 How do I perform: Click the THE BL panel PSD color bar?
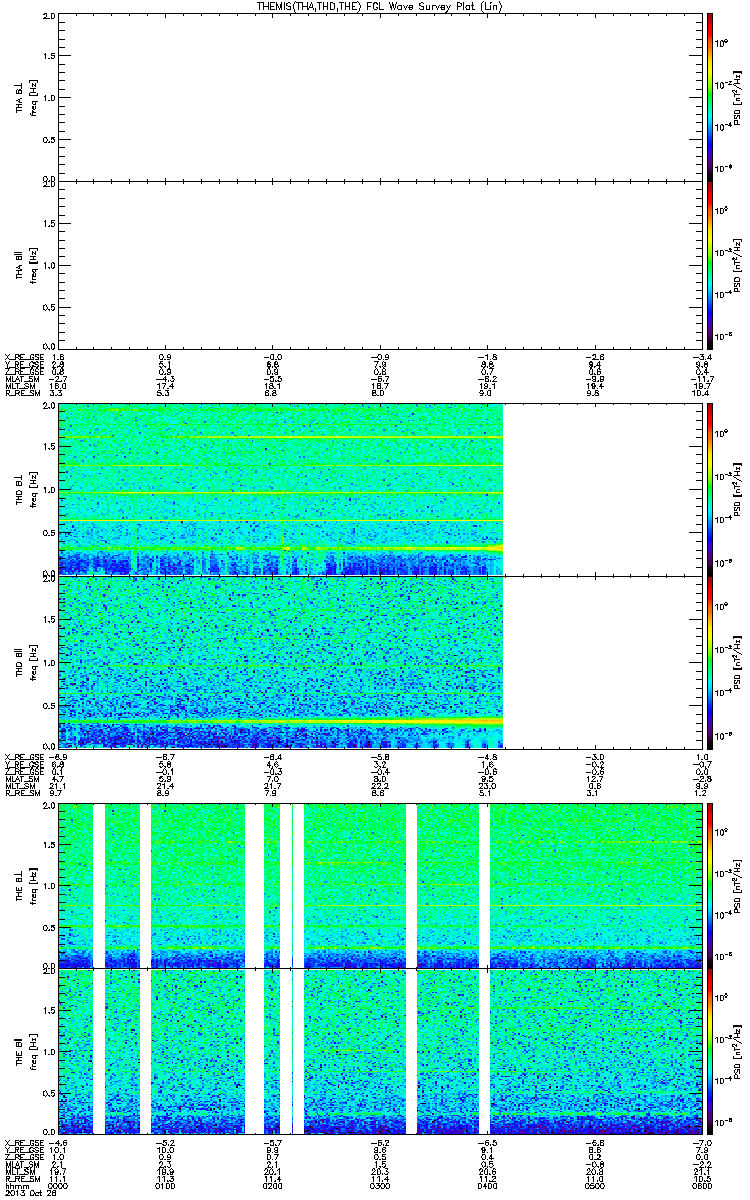point(709,884)
